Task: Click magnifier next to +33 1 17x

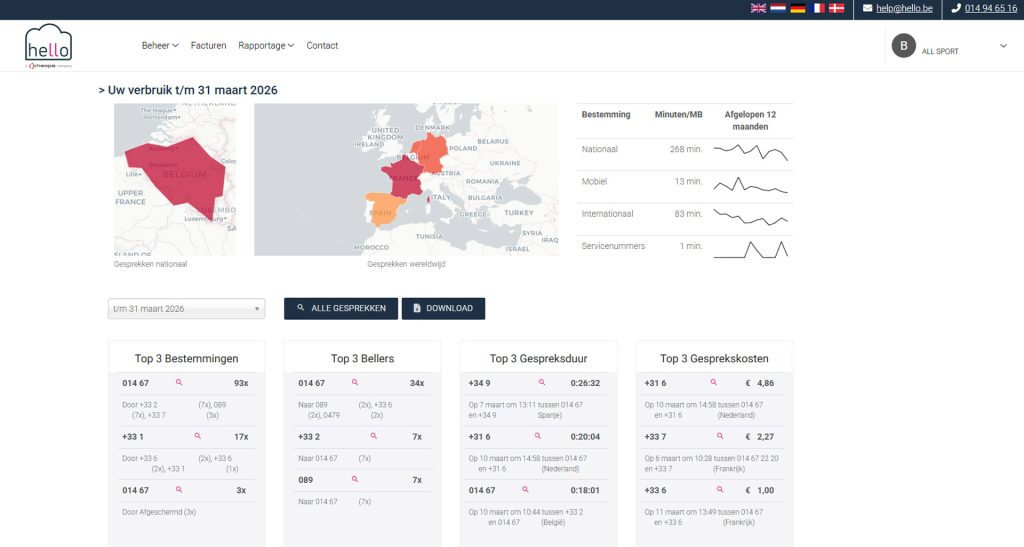Action: (x=197, y=436)
